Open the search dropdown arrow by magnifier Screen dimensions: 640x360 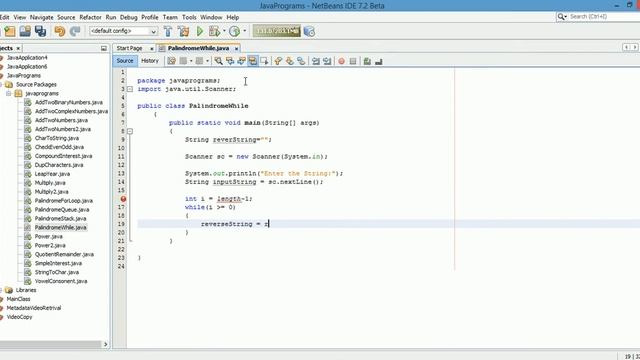pos(566,17)
